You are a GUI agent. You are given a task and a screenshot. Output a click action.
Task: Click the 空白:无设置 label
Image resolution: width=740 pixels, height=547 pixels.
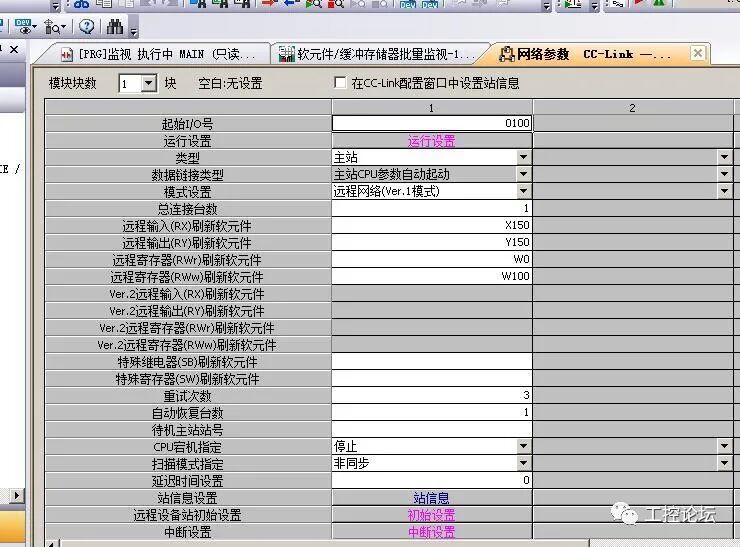pyautogui.click(x=230, y=84)
